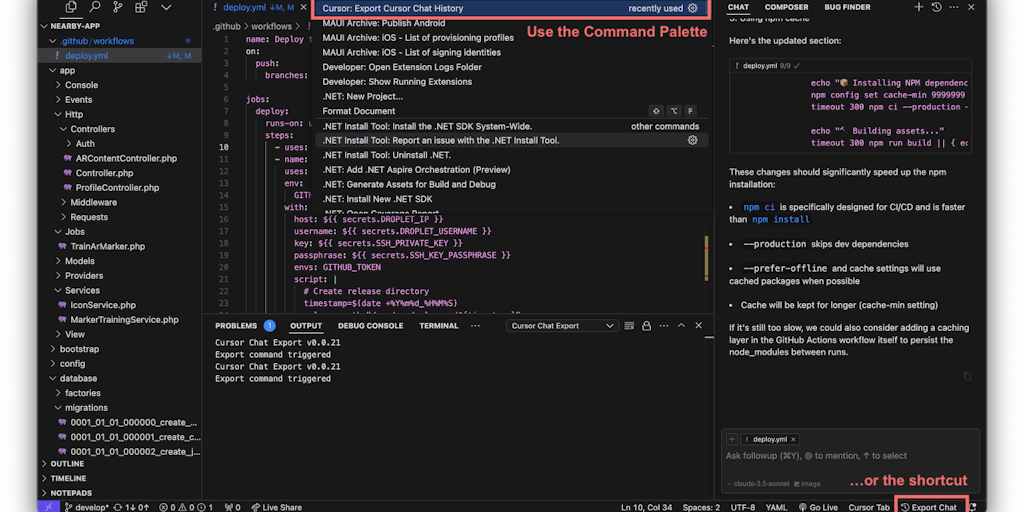1024x512 pixels.
Task: Click Export Chat in status bar
Action: click(929, 507)
